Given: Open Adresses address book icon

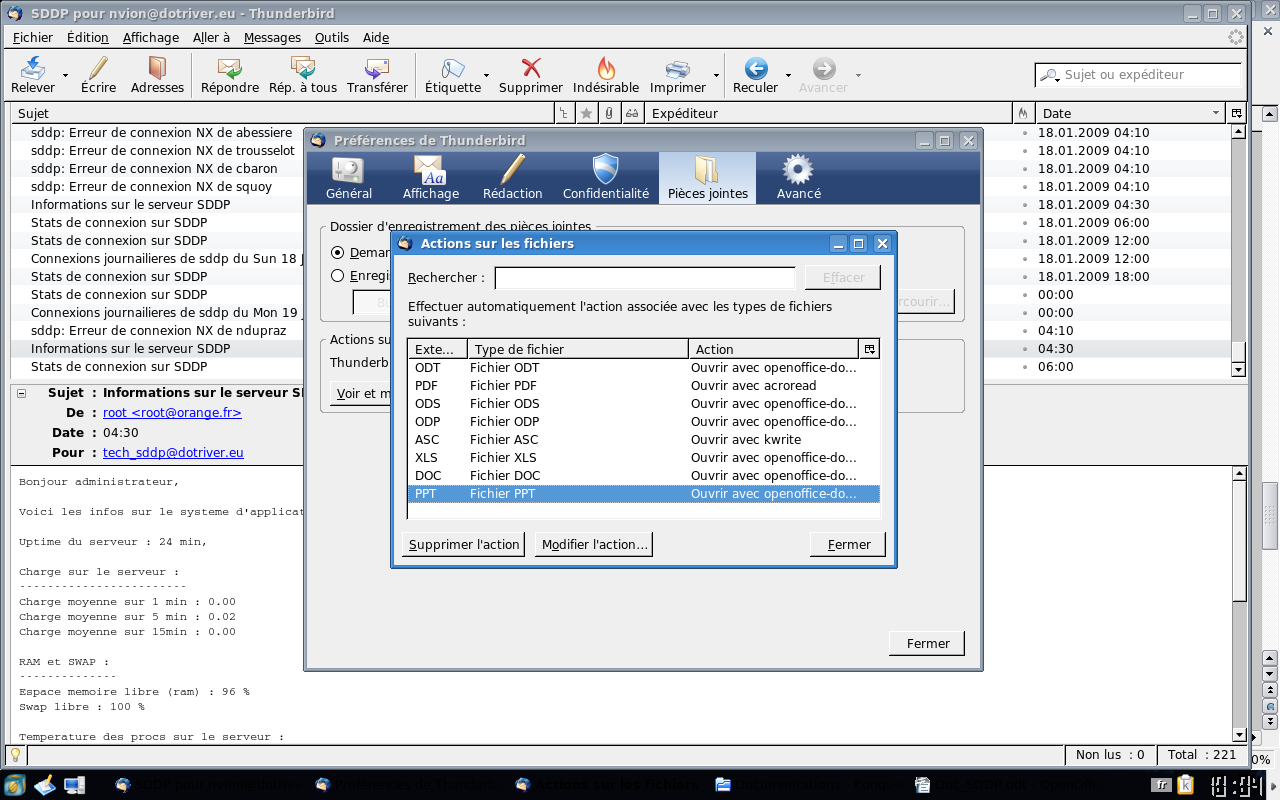Looking at the screenshot, I should pos(157,69).
